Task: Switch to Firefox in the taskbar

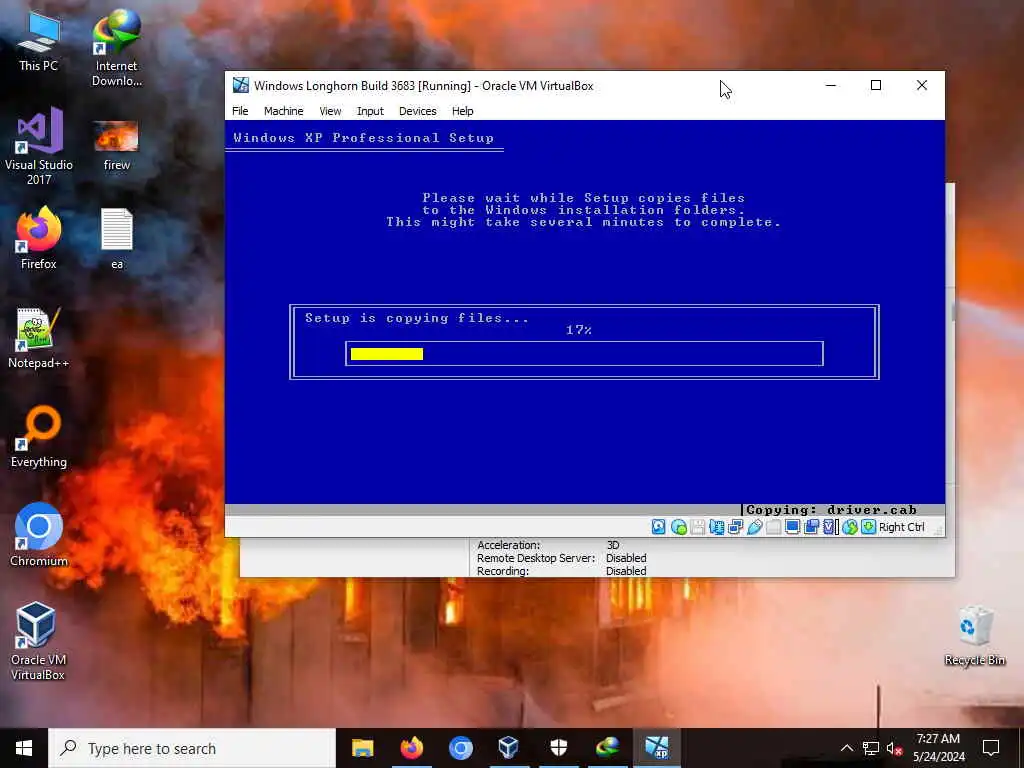Action: click(411, 748)
